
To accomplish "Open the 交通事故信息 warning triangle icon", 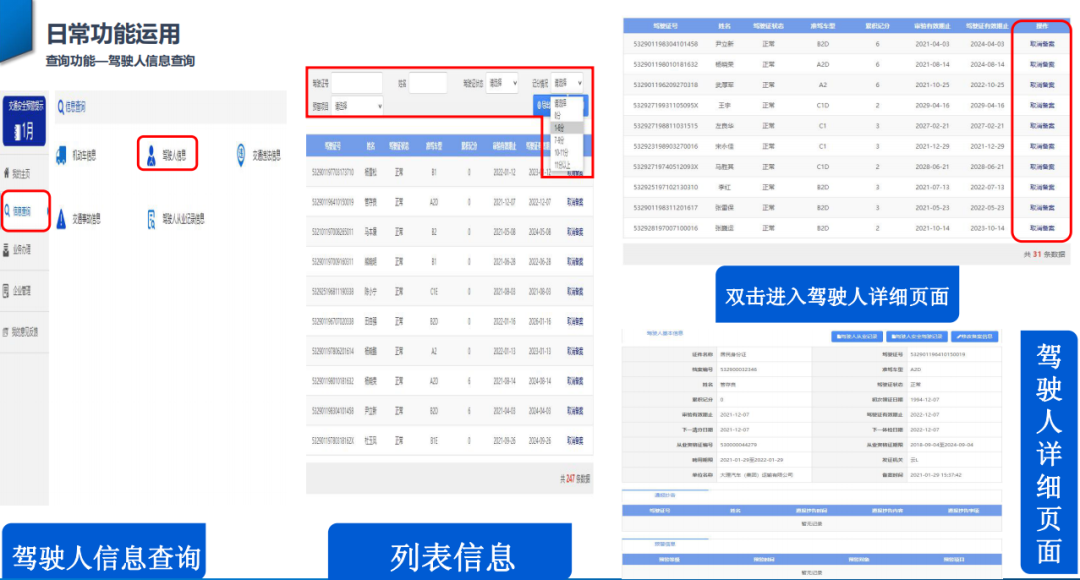I will (x=63, y=218).
